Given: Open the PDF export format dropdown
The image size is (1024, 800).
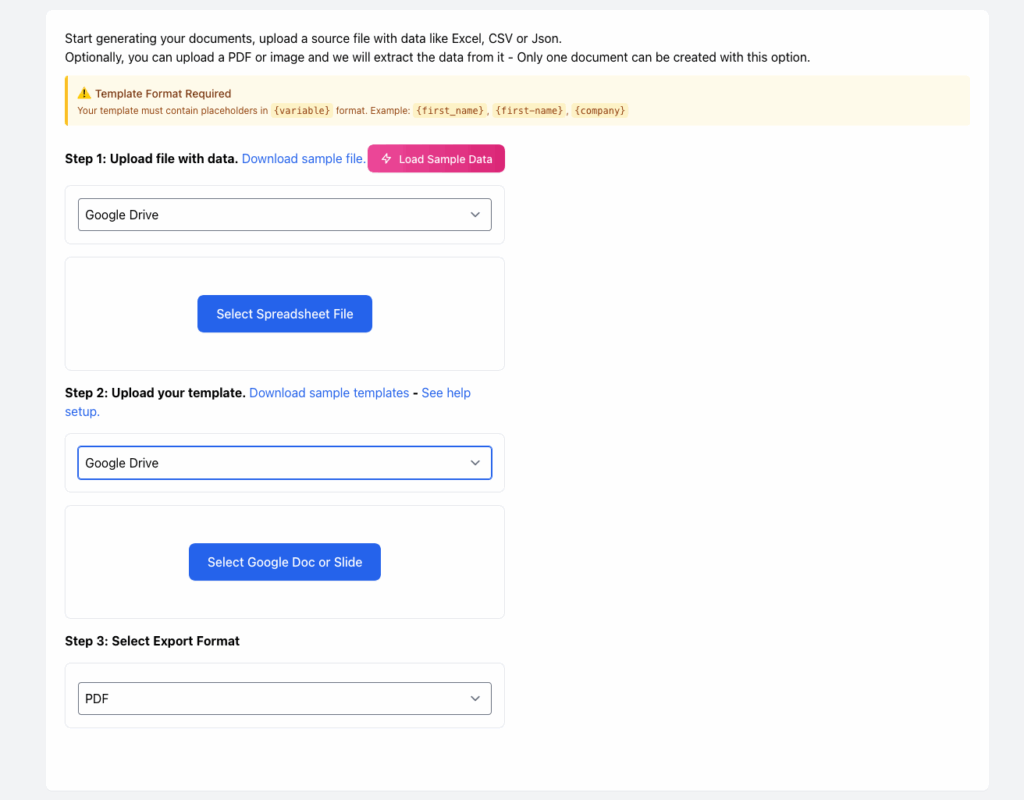Looking at the screenshot, I should click(x=284, y=699).
